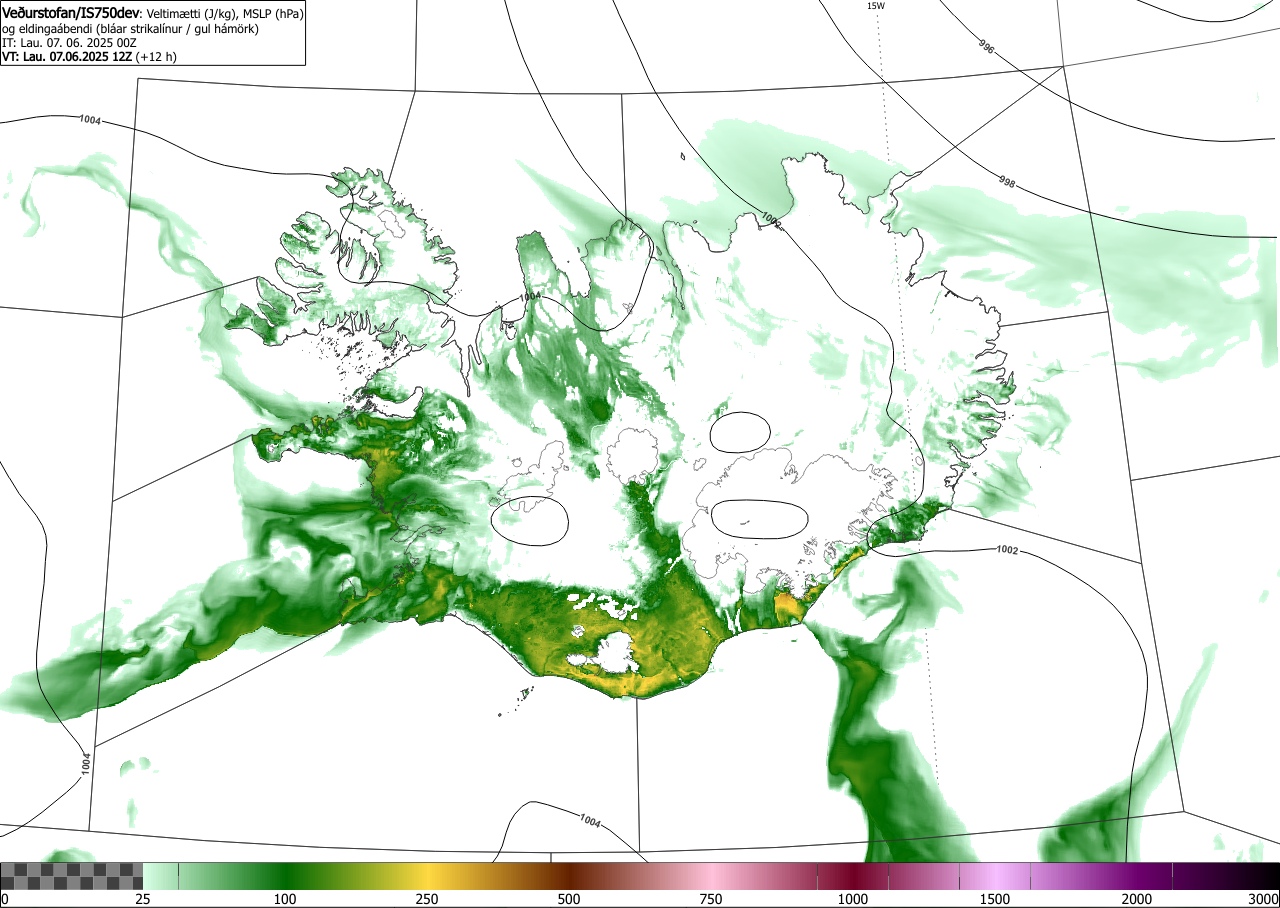Click the 1004 isobar label beneath the title box
The width and height of the screenshot is (1280, 908).
[90, 120]
